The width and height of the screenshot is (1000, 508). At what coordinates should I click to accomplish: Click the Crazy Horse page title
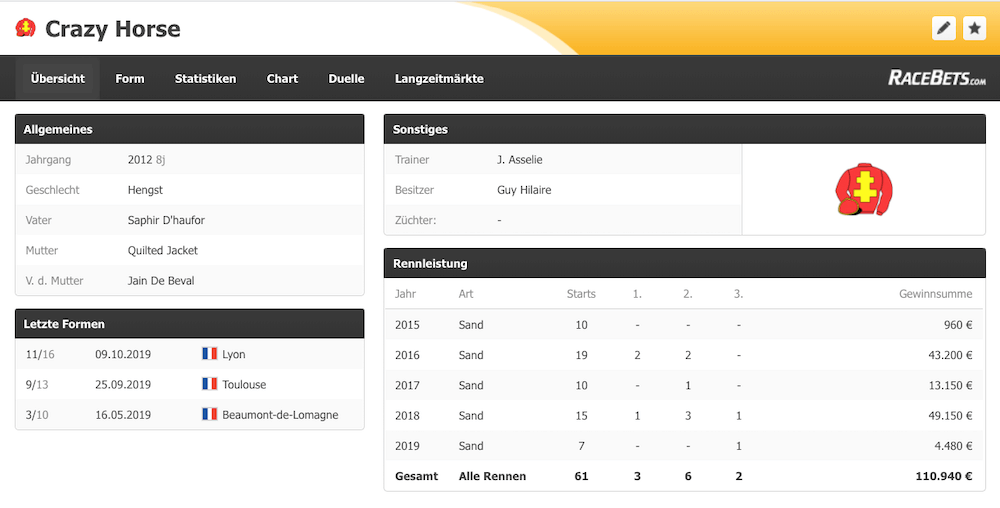[x=113, y=29]
